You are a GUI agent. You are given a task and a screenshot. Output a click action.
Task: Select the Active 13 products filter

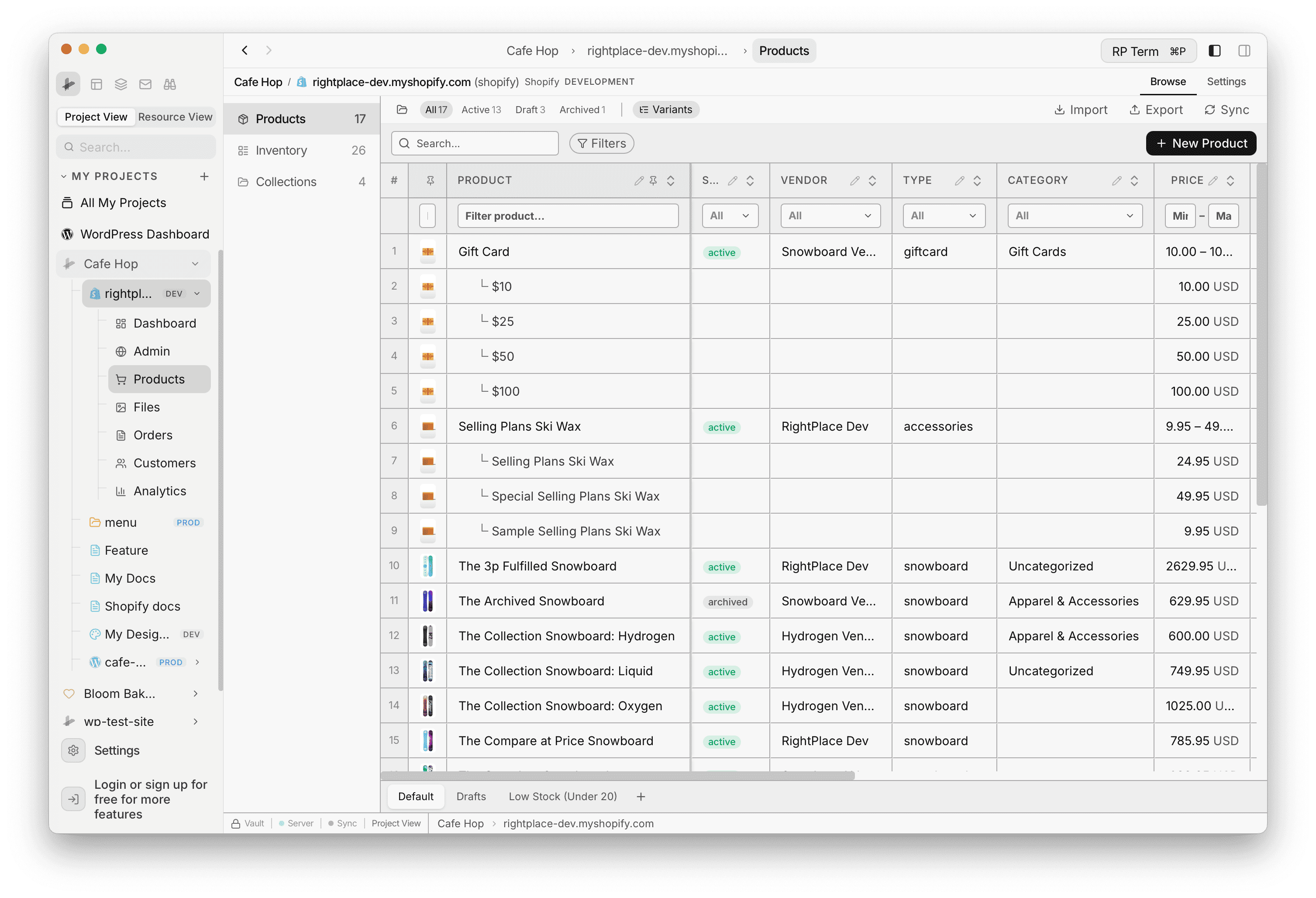481,109
